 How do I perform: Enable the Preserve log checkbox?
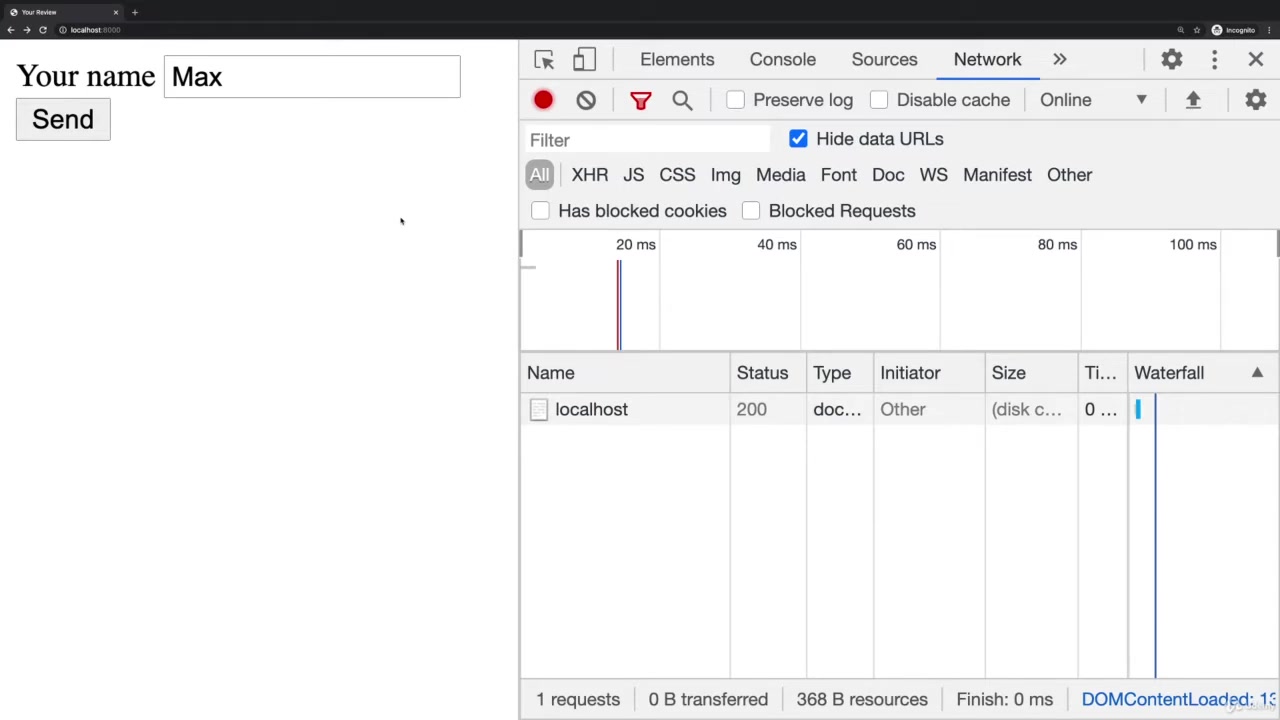(x=736, y=100)
